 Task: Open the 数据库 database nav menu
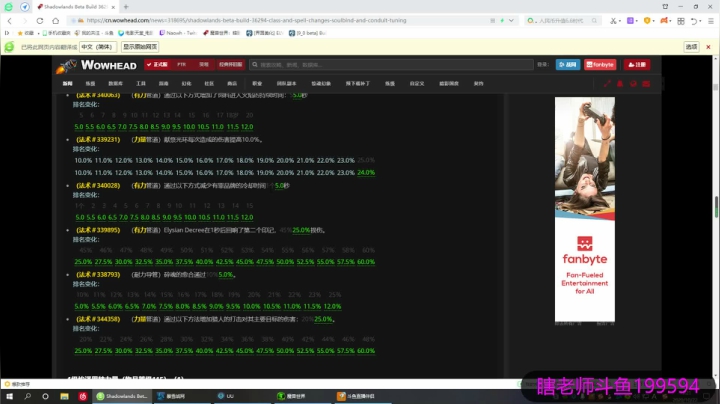tap(115, 84)
